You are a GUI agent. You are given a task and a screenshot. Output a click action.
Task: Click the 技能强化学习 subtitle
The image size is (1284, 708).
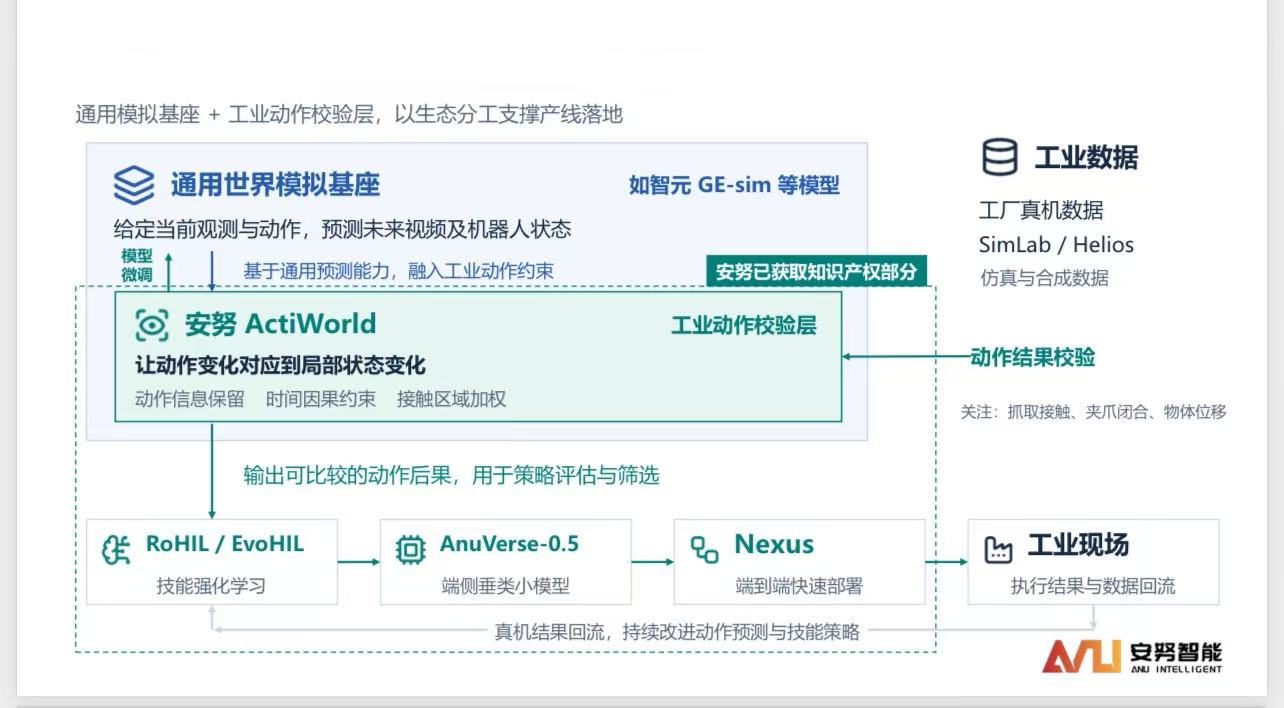(x=211, y=586)
